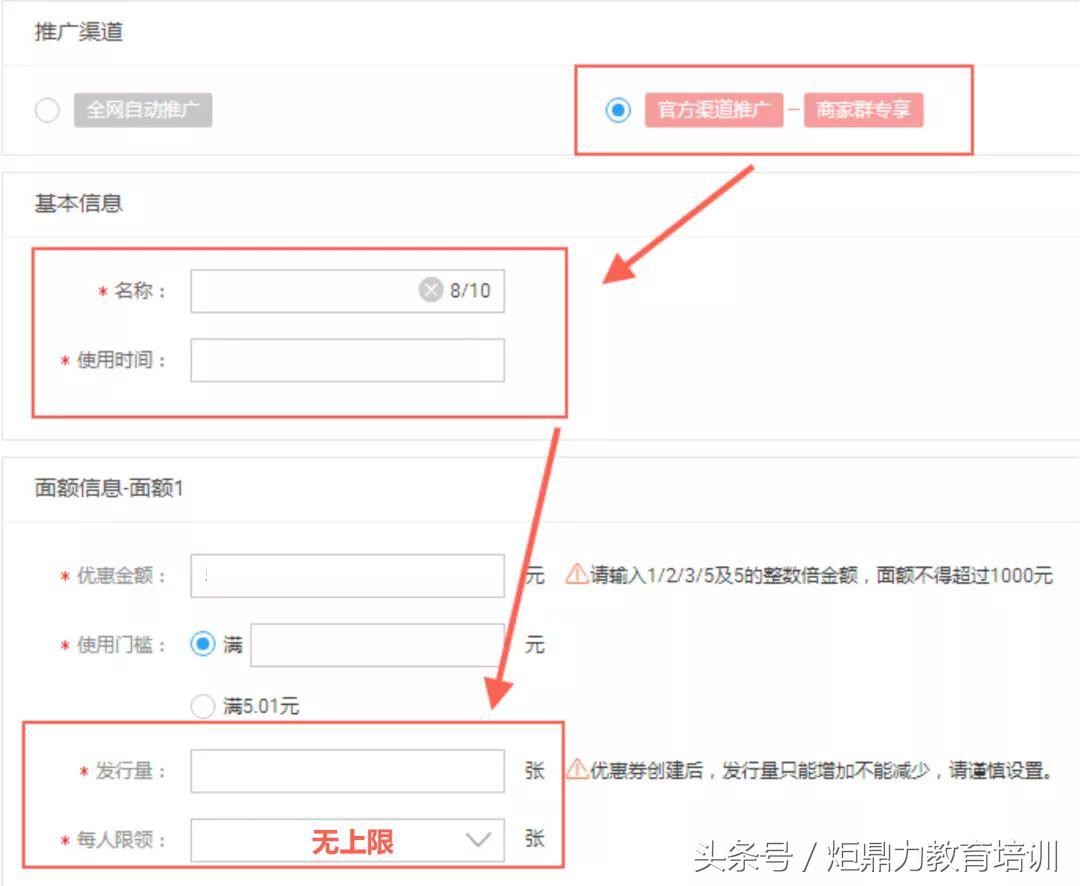Click the dropdown chevron in 每人限领 field
Image resolution: width=1080 pixels, height=886 pixels.
(478, 839)
